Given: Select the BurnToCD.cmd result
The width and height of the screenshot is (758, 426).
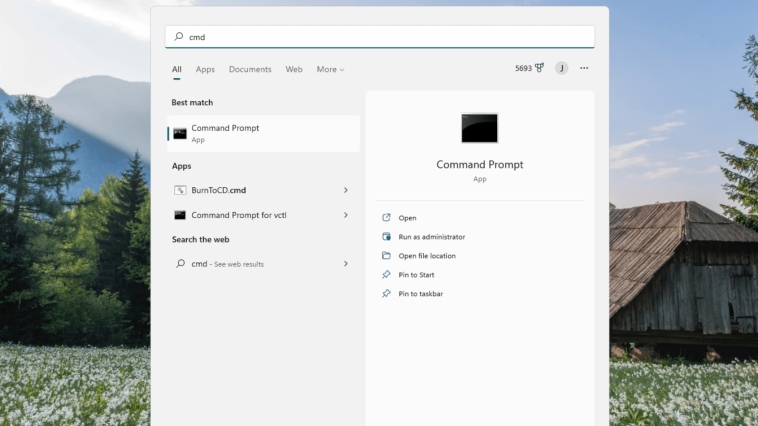Looking at the screenshot, I should pyautogui.click(x=263, y=190).
